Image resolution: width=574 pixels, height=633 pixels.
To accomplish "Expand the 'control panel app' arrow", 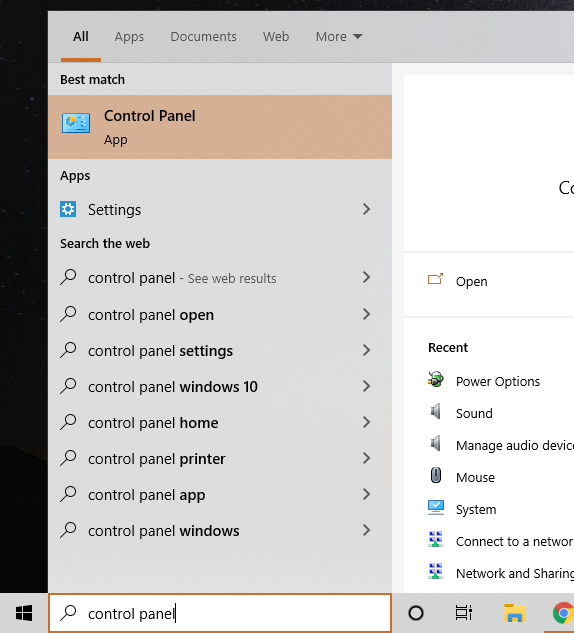I will (366, 494).
